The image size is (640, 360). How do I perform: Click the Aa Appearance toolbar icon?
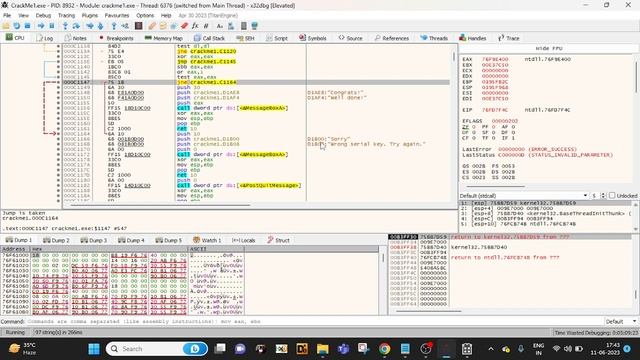[220, 26]
